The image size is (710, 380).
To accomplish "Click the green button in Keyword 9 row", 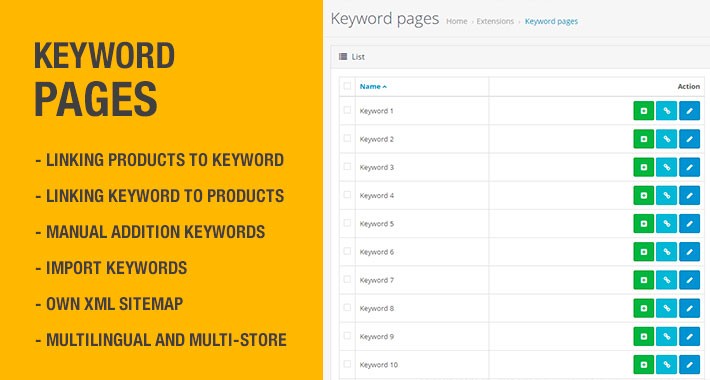I will point(643,337).
